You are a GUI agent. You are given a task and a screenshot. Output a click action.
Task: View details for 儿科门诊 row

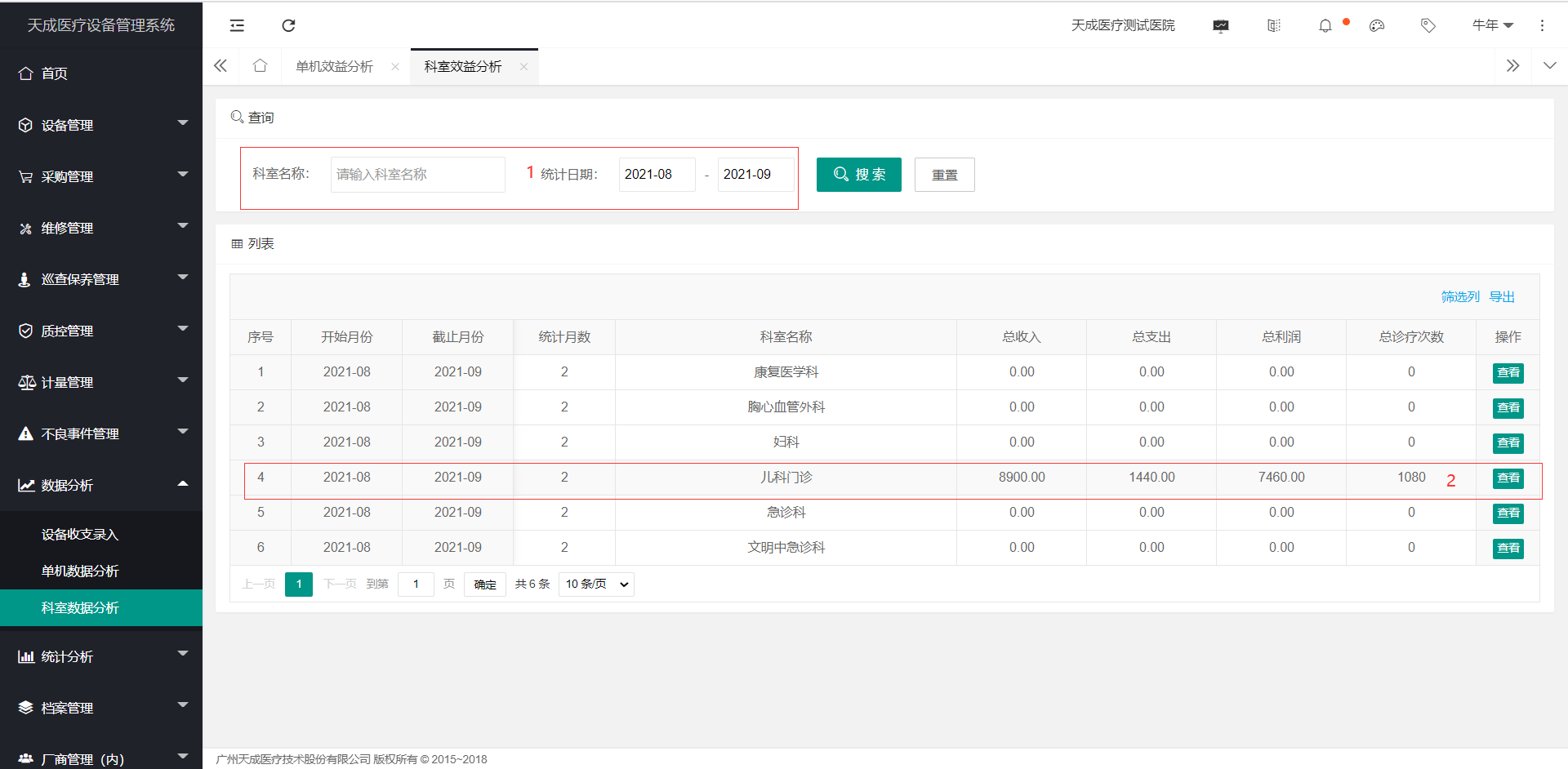tap(1508, 478)
